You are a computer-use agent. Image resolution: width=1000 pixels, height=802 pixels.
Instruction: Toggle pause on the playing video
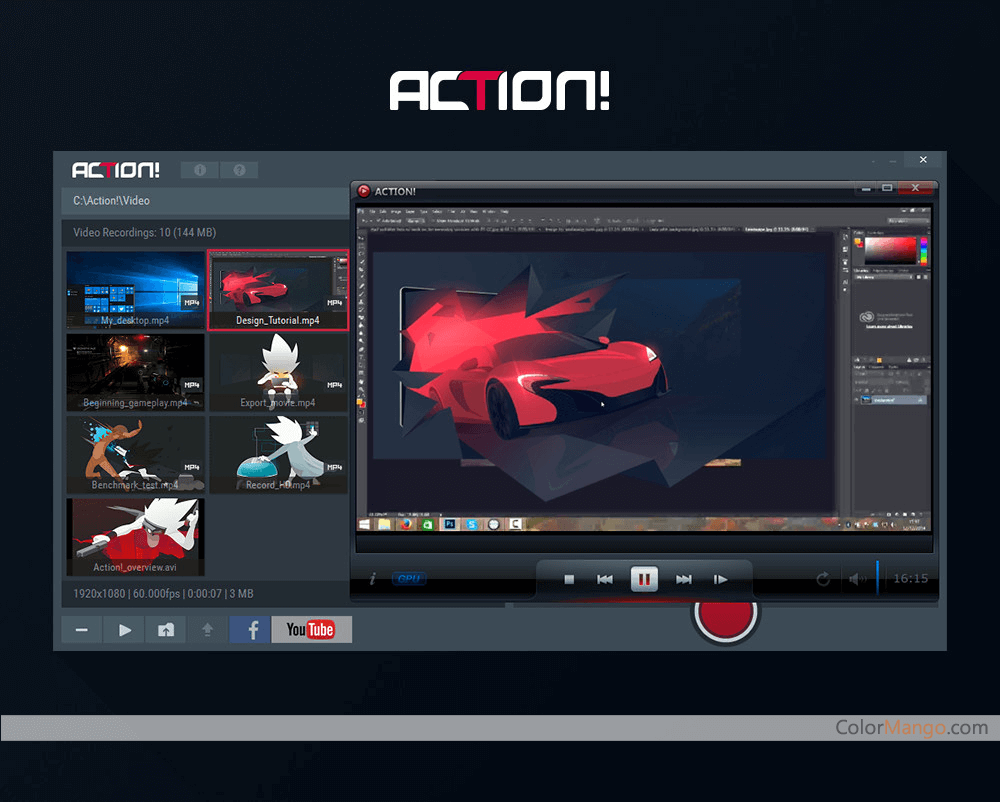644,578
